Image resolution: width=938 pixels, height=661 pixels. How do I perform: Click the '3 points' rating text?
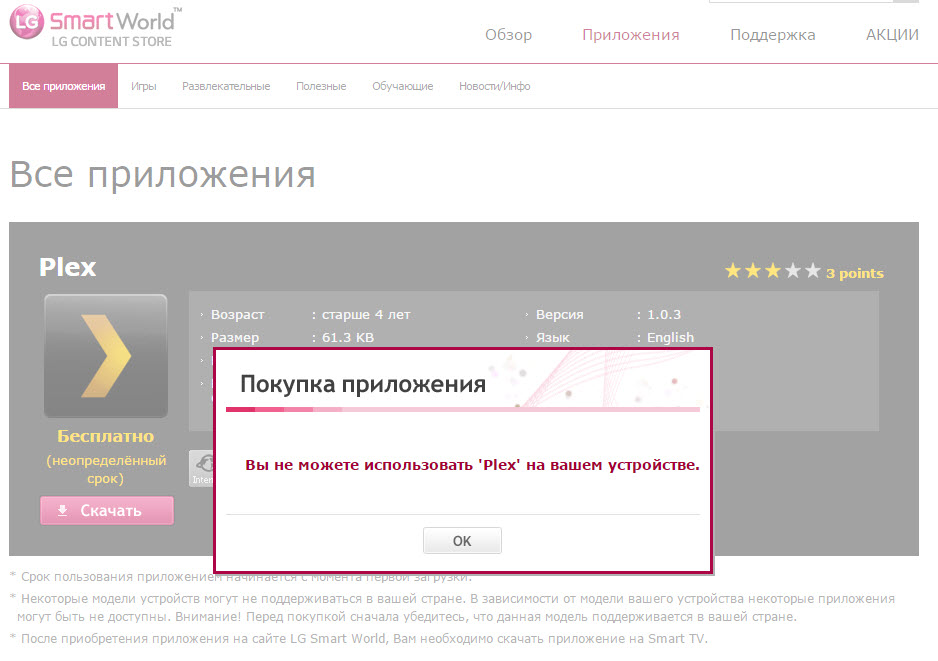(x=855, y=273)
